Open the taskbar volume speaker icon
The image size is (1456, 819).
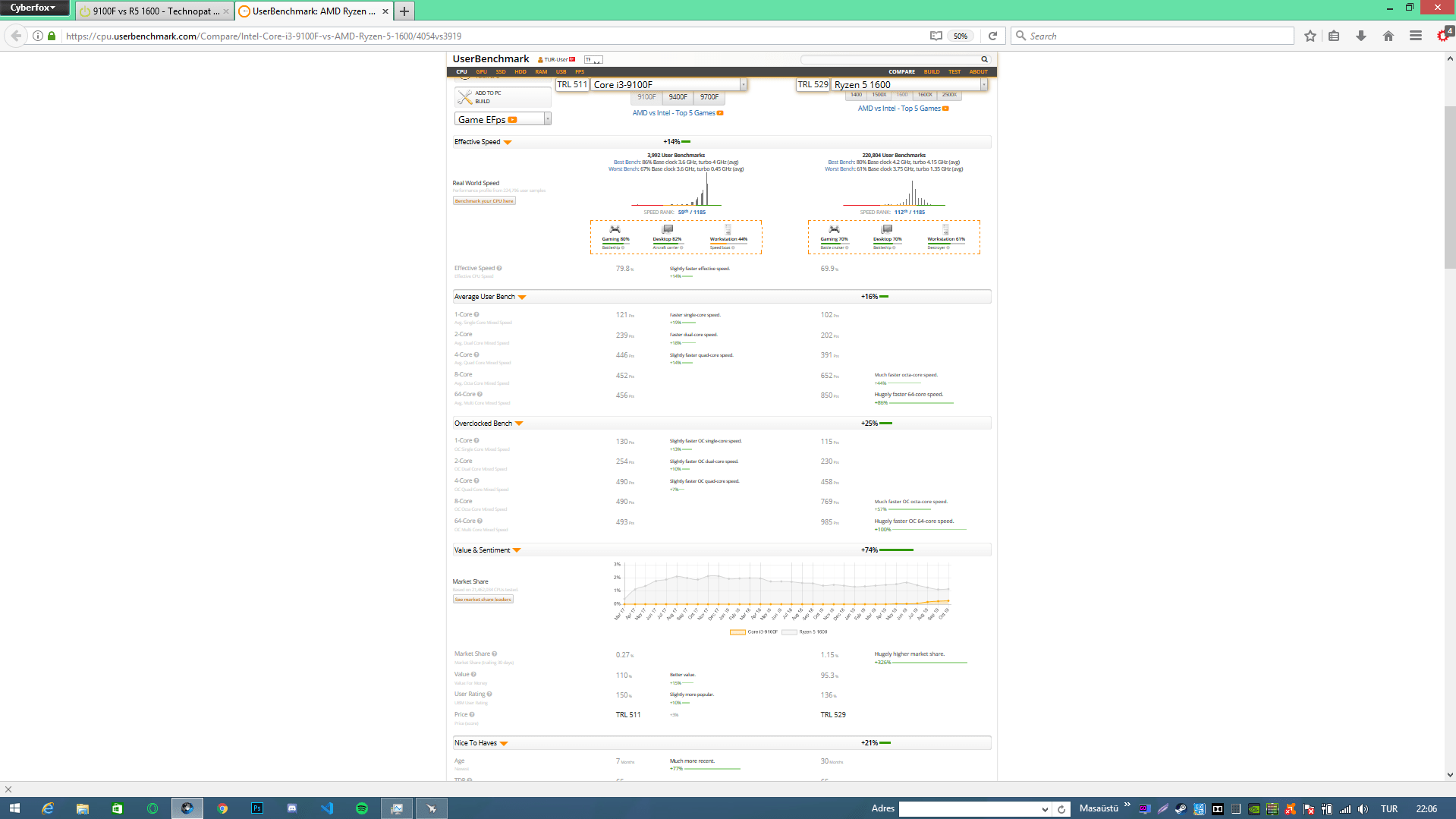coord(1363,809)
